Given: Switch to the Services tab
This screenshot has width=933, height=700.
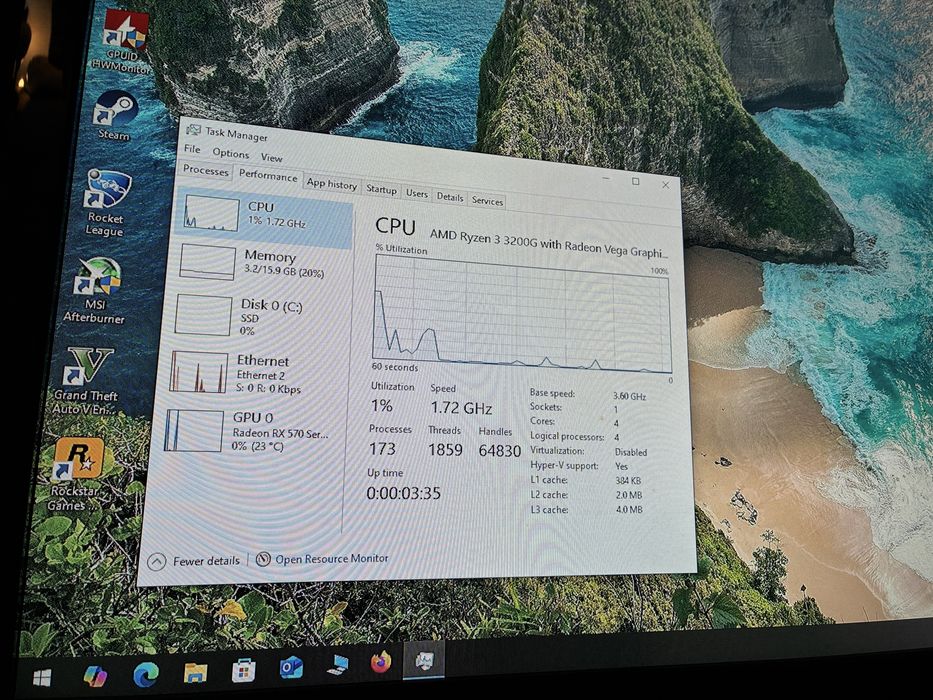Looking at the screenshot, I should pos(487,201).
